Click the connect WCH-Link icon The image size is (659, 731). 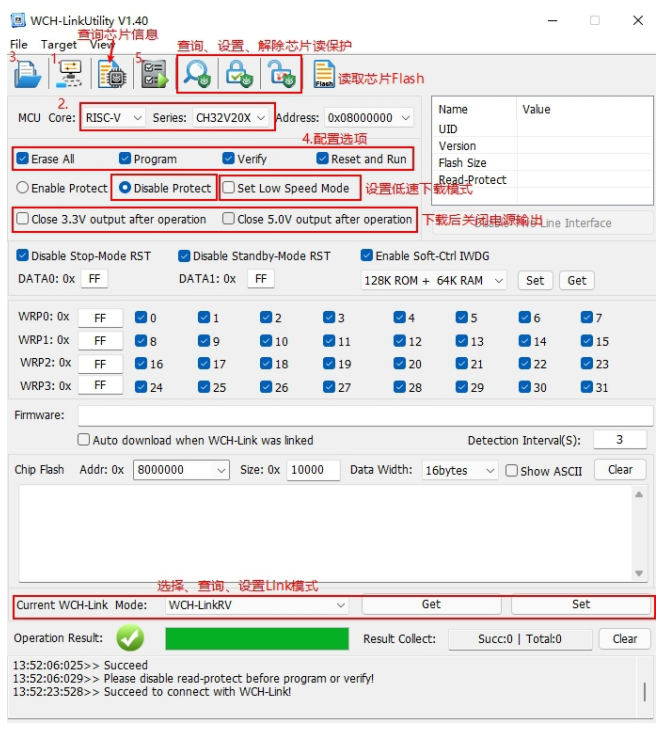[x=69, y=74]
